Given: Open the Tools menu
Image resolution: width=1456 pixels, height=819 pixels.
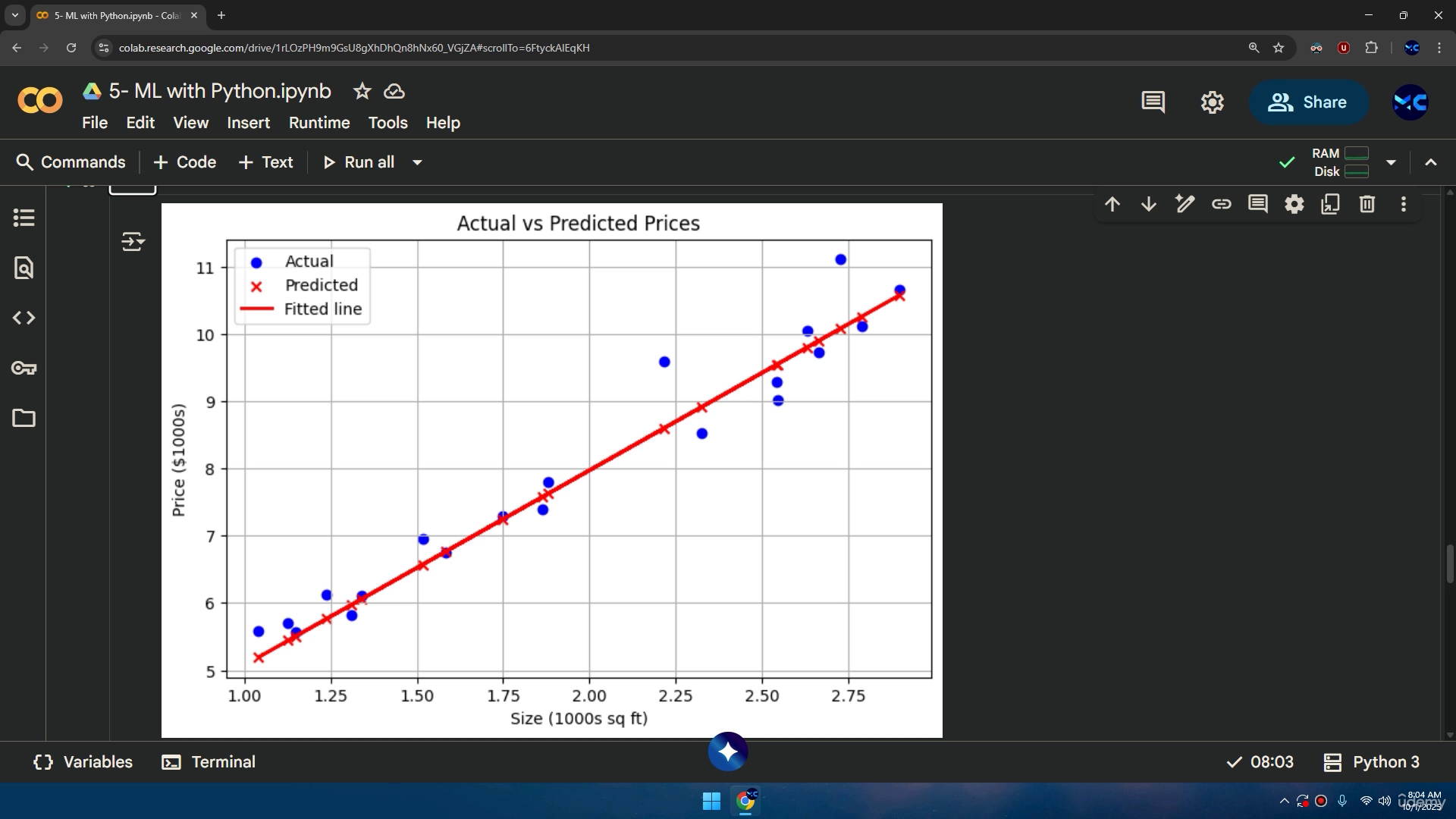Looking at the screenshot, I should pos(388,123).
